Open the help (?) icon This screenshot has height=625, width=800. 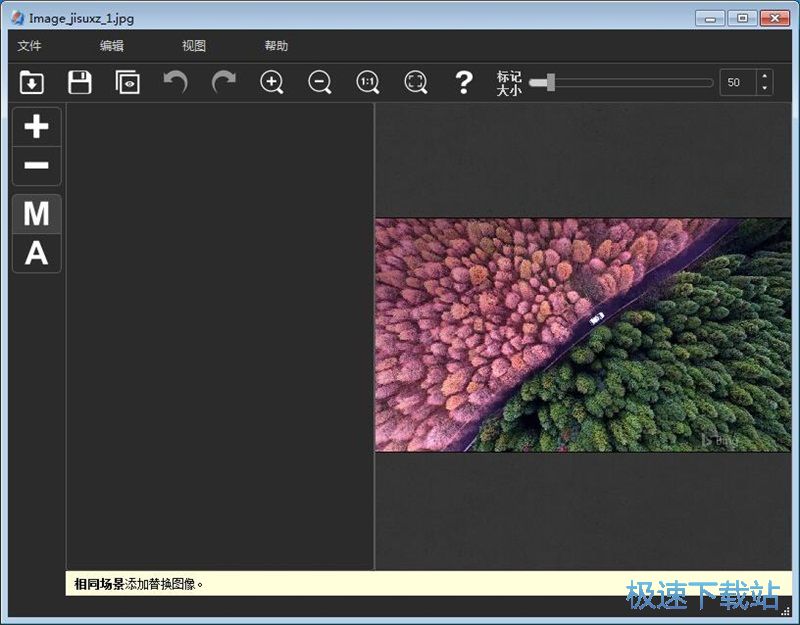pyautogui.click(x=463, y=83)
